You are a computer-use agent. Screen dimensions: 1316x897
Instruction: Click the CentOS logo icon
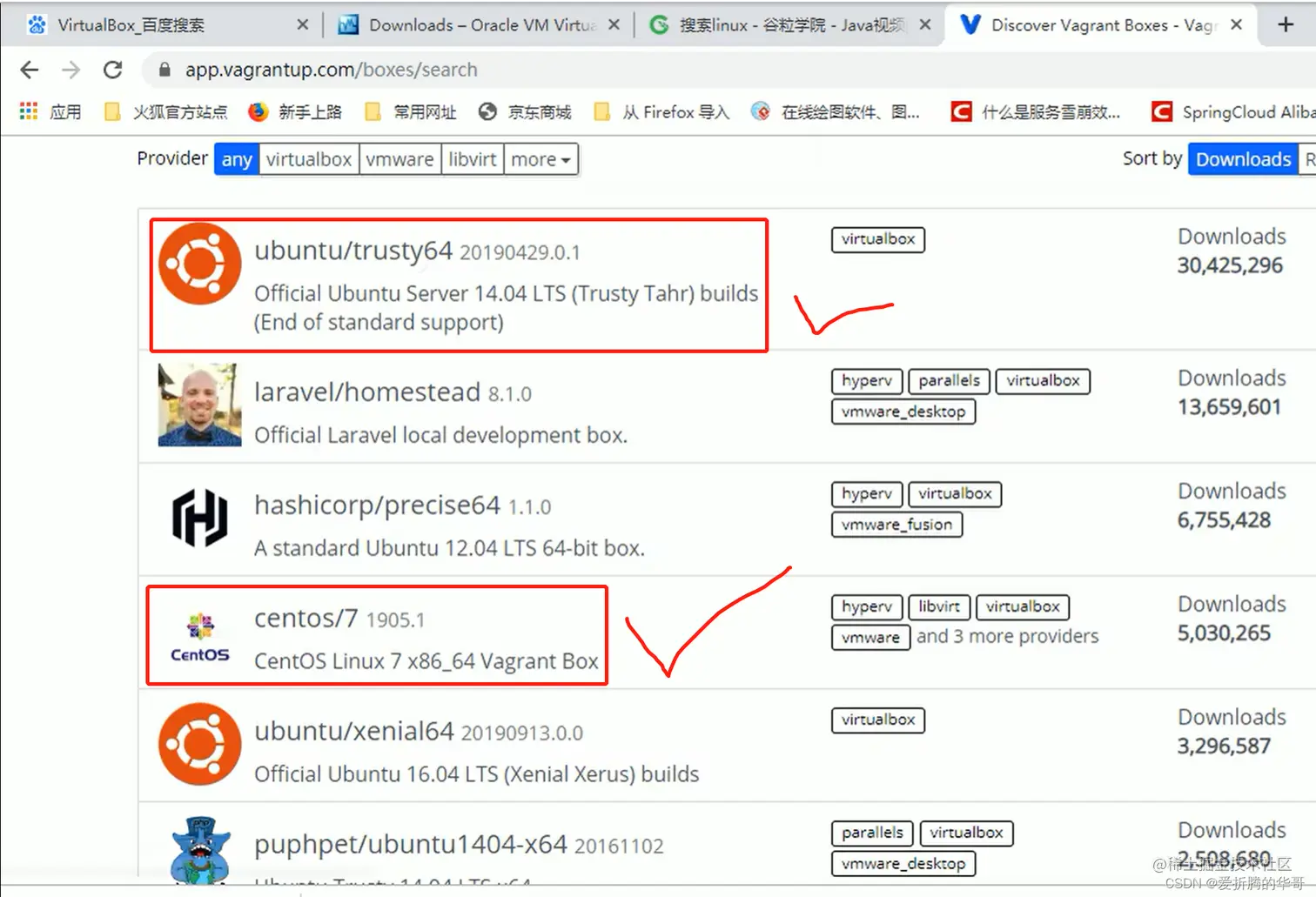pos(199,636)
